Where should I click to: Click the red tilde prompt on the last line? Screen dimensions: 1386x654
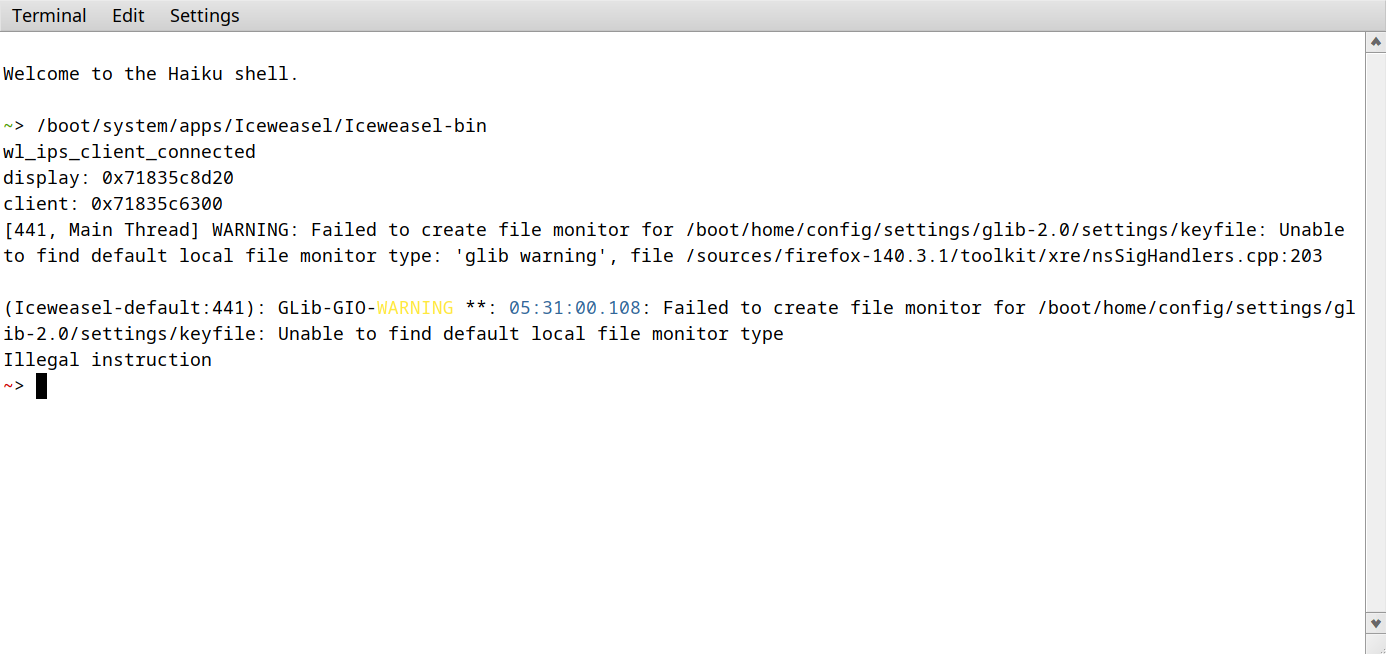coord(9,386)
